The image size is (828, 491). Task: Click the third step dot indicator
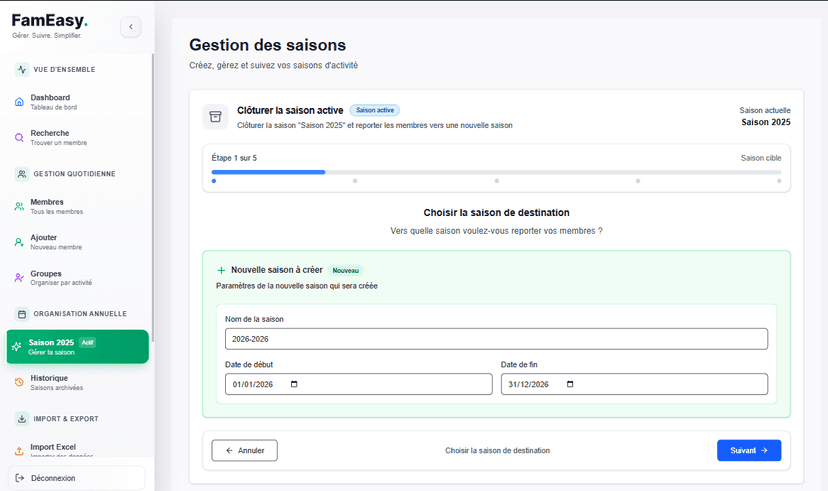click(x=496, y=181)
